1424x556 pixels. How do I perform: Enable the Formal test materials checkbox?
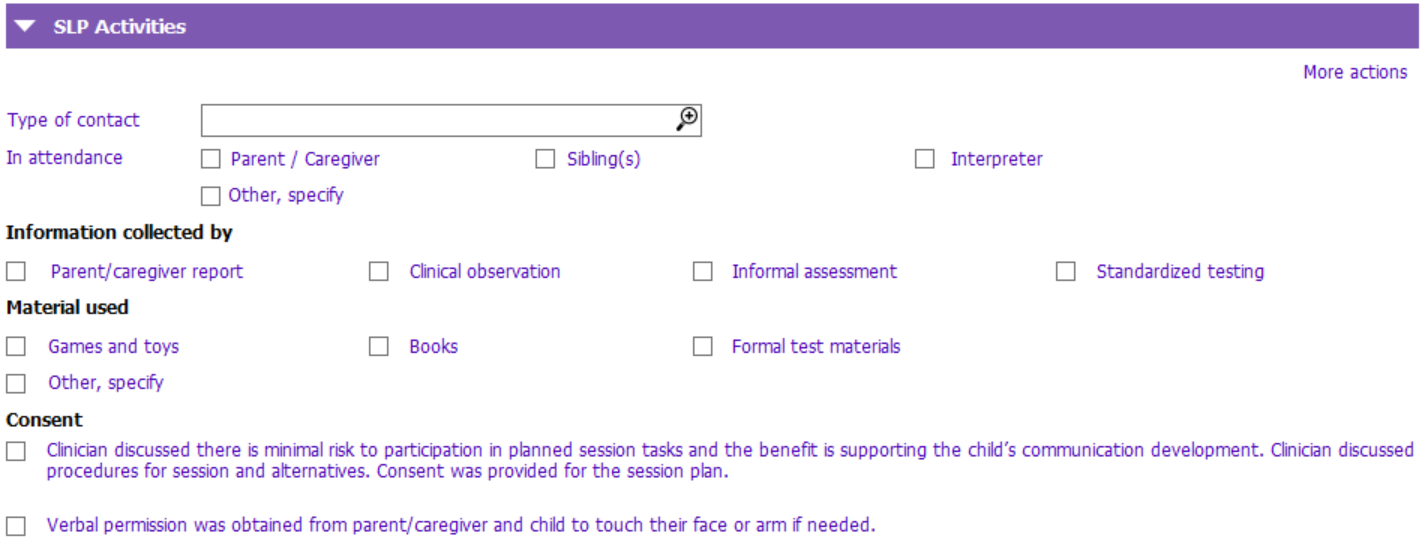(x=703, y=347)
